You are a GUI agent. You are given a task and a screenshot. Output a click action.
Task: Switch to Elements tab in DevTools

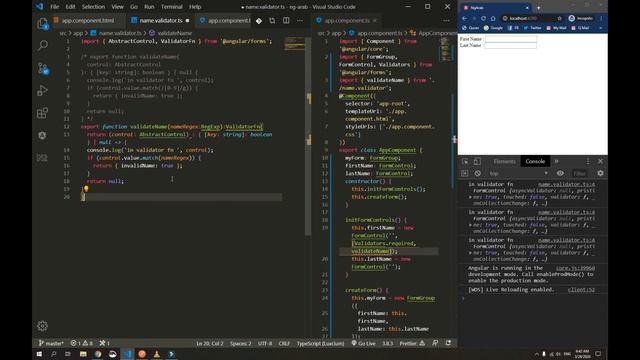click(x=504, y=162)
